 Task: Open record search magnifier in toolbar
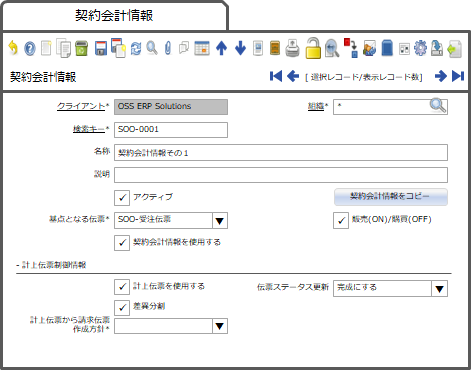pyautogui.click(x=152, y=48)
